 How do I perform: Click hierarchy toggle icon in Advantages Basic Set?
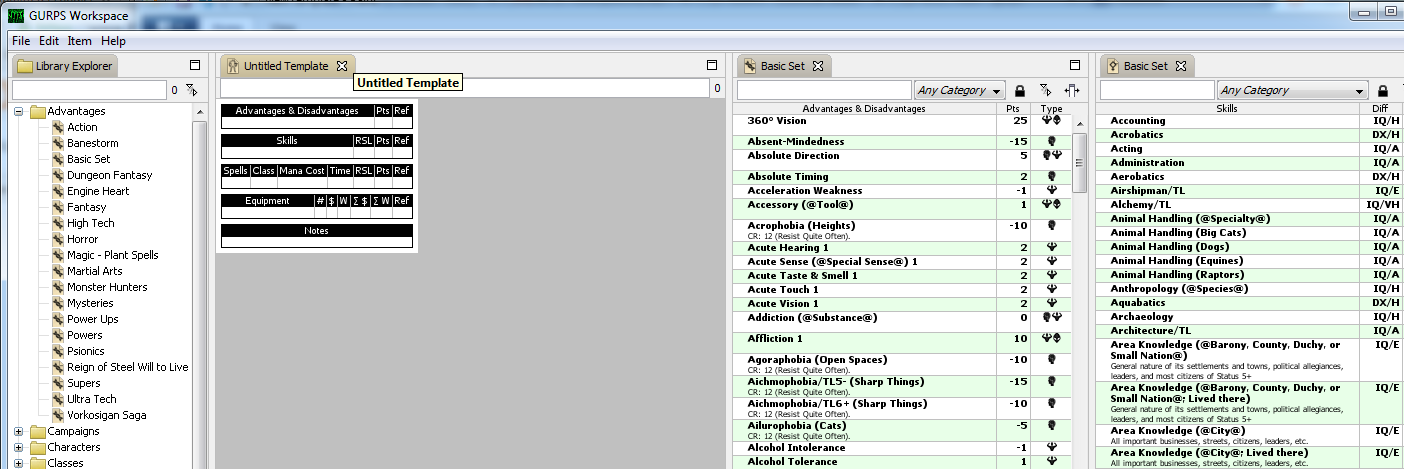pos(1045,91)
